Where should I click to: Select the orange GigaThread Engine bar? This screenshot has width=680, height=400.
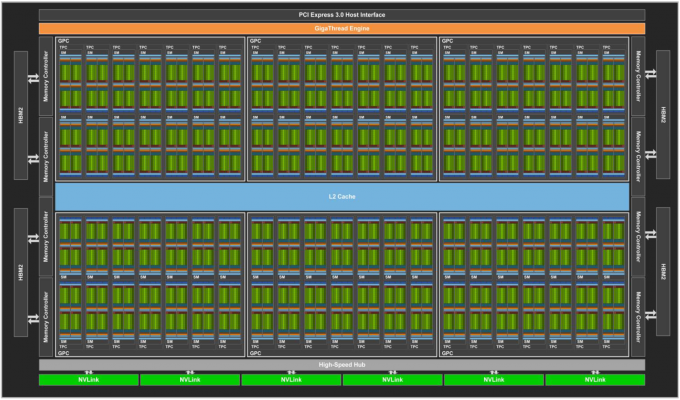[x=342, y=29]
